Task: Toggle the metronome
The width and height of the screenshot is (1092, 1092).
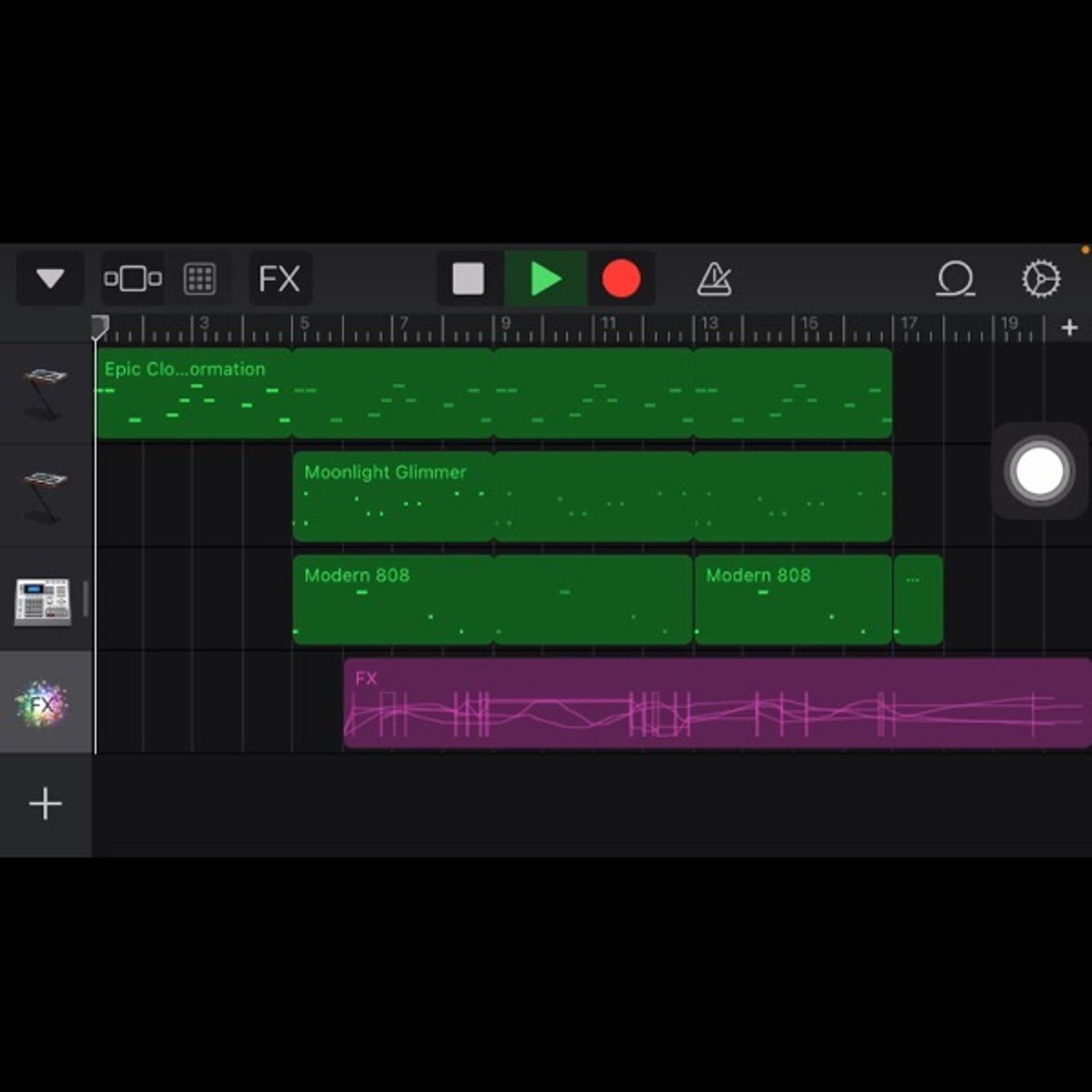Action: click(714, 278)
